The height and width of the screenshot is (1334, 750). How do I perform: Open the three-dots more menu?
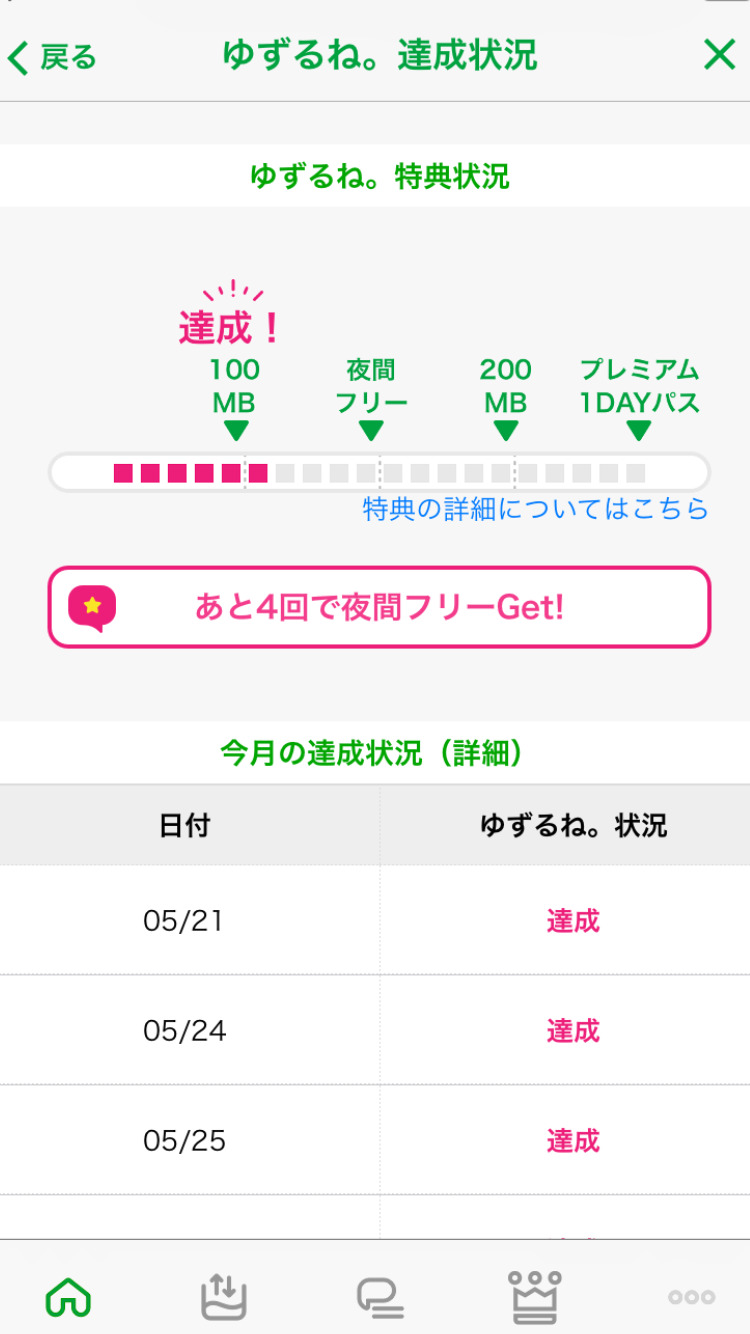(691, 1297)
